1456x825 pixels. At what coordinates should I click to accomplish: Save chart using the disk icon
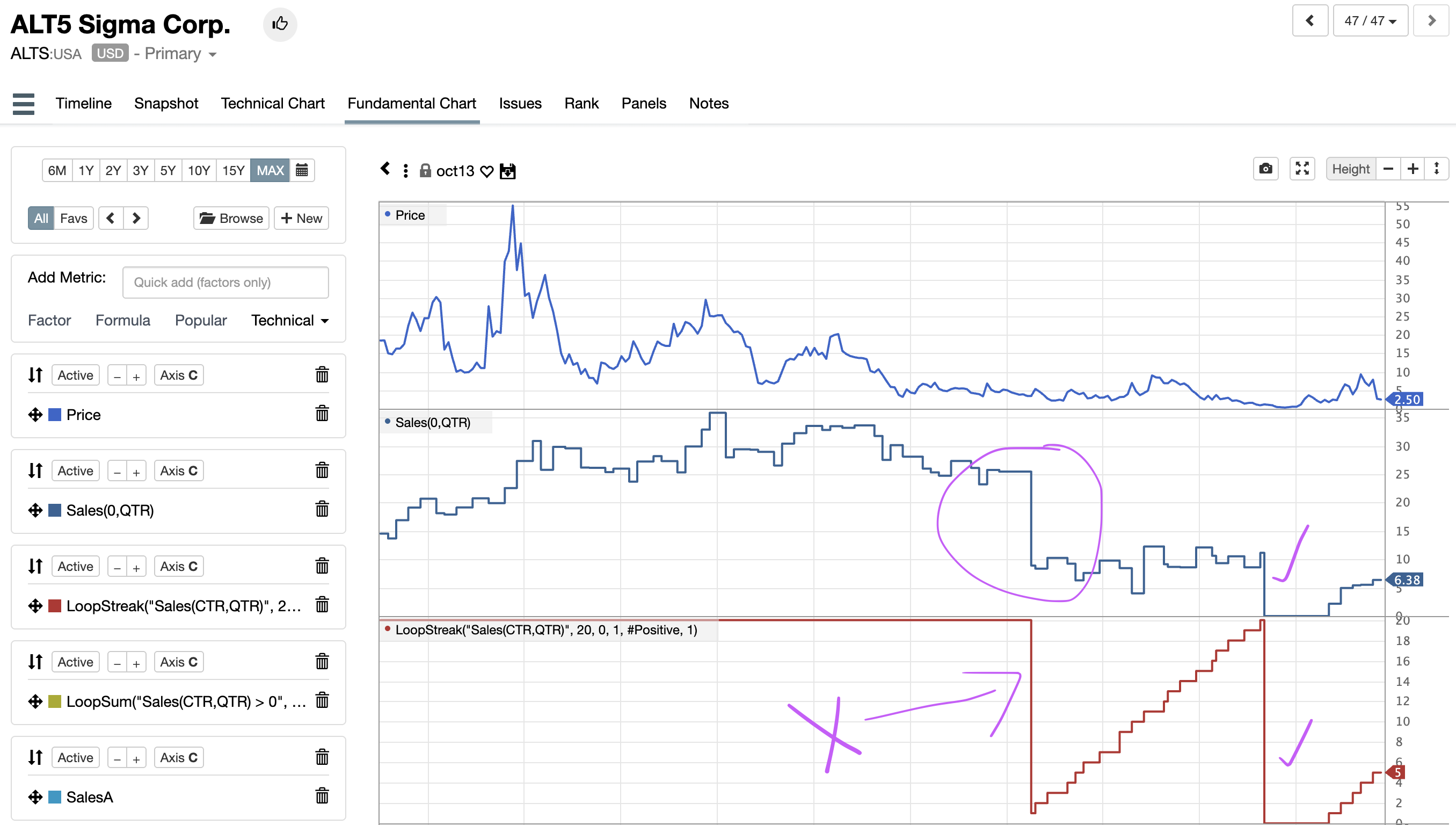coord(507,171)
